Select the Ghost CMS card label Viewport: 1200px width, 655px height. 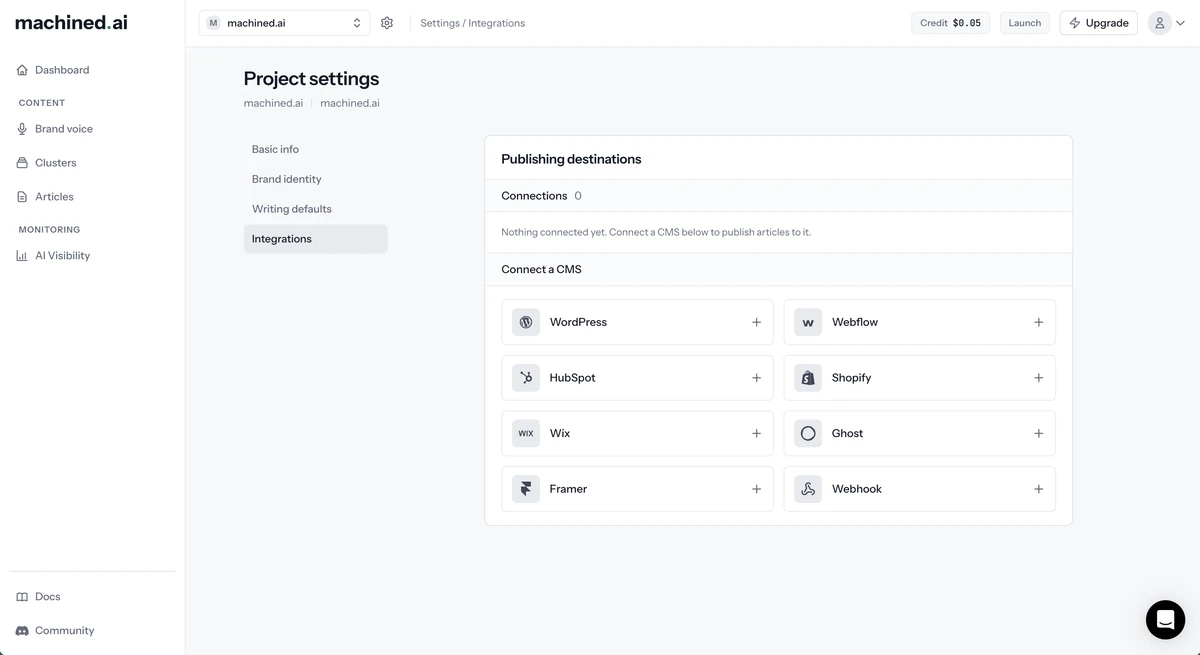coord(847,433)
